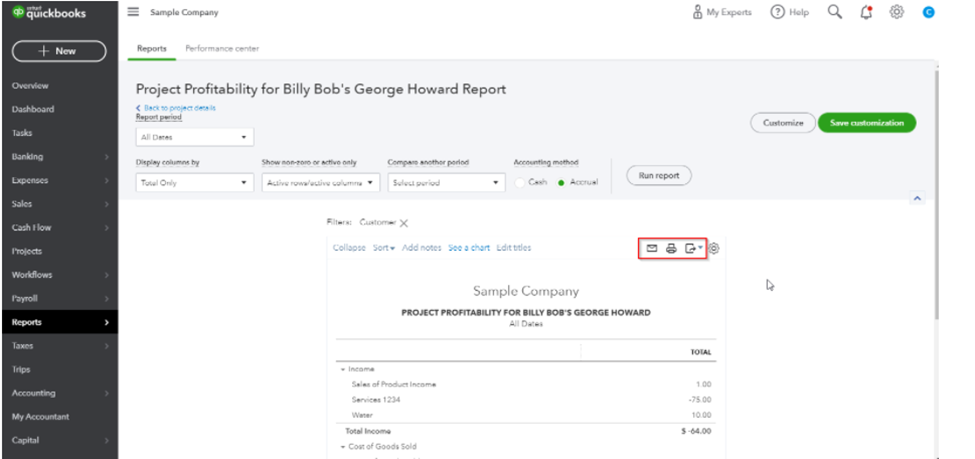The width and height of the screenshot is (975, 459).
Task: Expand the Banking sidebar menu
Action: (x=59, y=157)
